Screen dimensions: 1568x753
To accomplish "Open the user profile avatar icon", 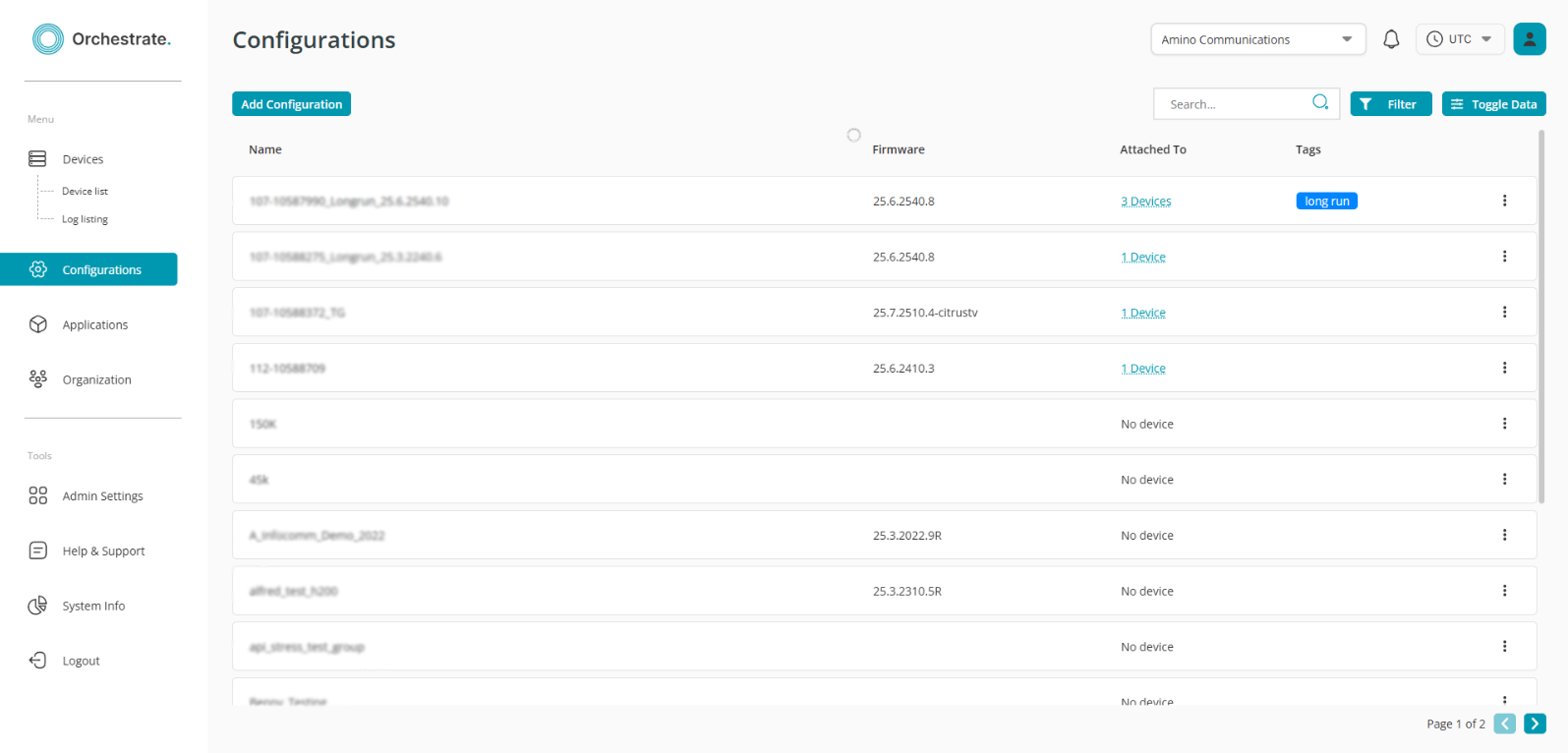I will 1529,39.
